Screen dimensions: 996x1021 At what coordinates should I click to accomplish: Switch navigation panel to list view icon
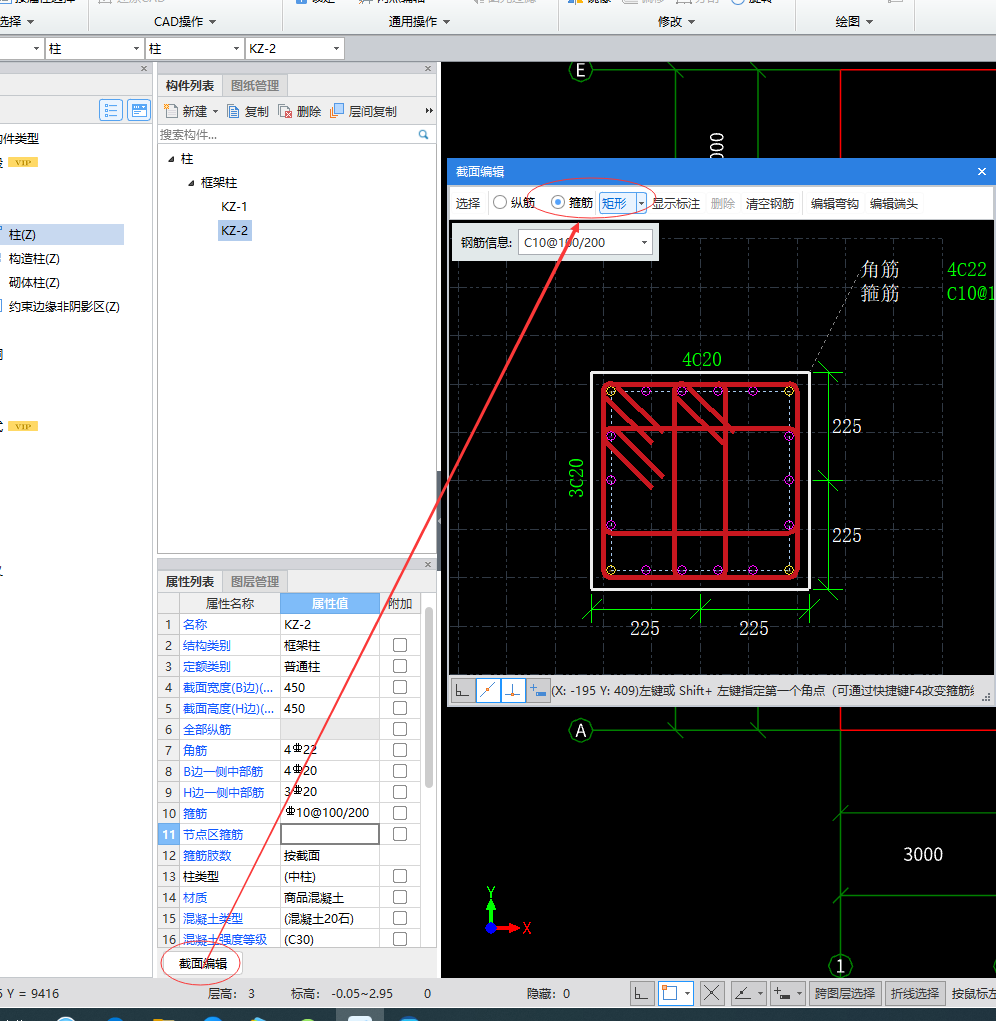111,110
